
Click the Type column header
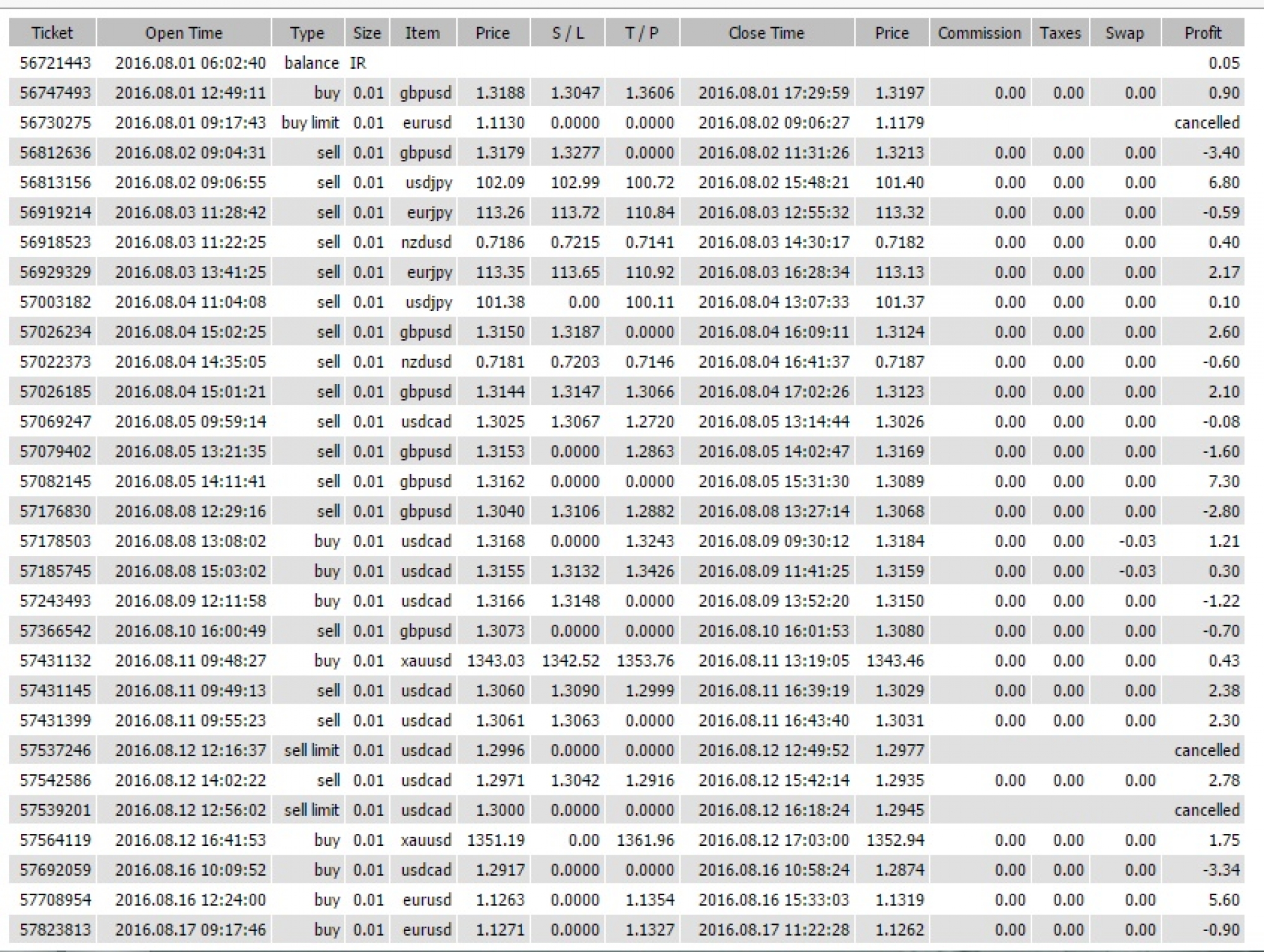click(x=307, y=33)
